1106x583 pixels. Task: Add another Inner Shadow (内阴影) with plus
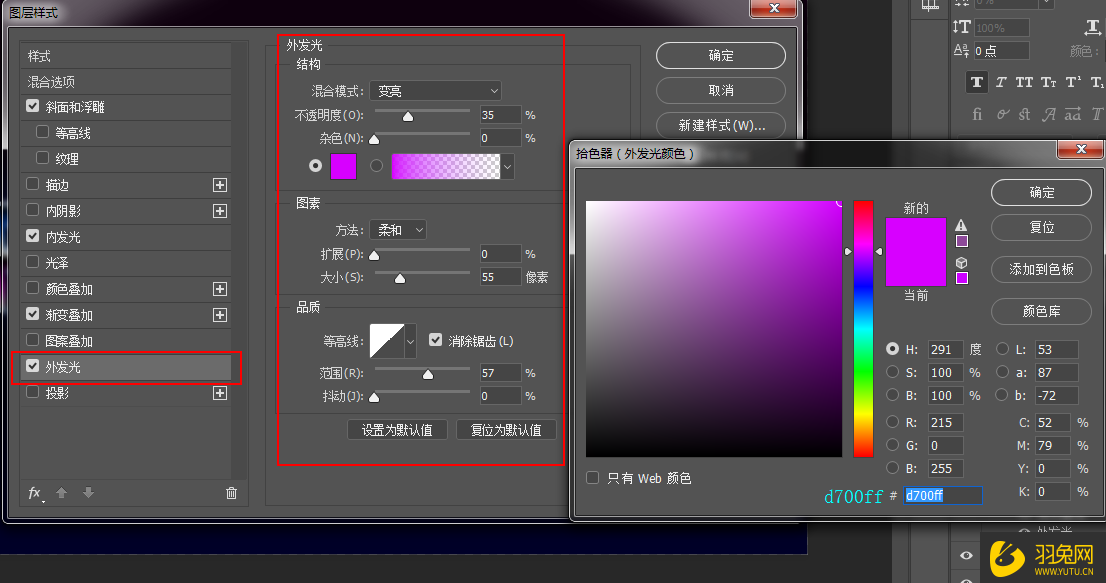pos(220,211)
